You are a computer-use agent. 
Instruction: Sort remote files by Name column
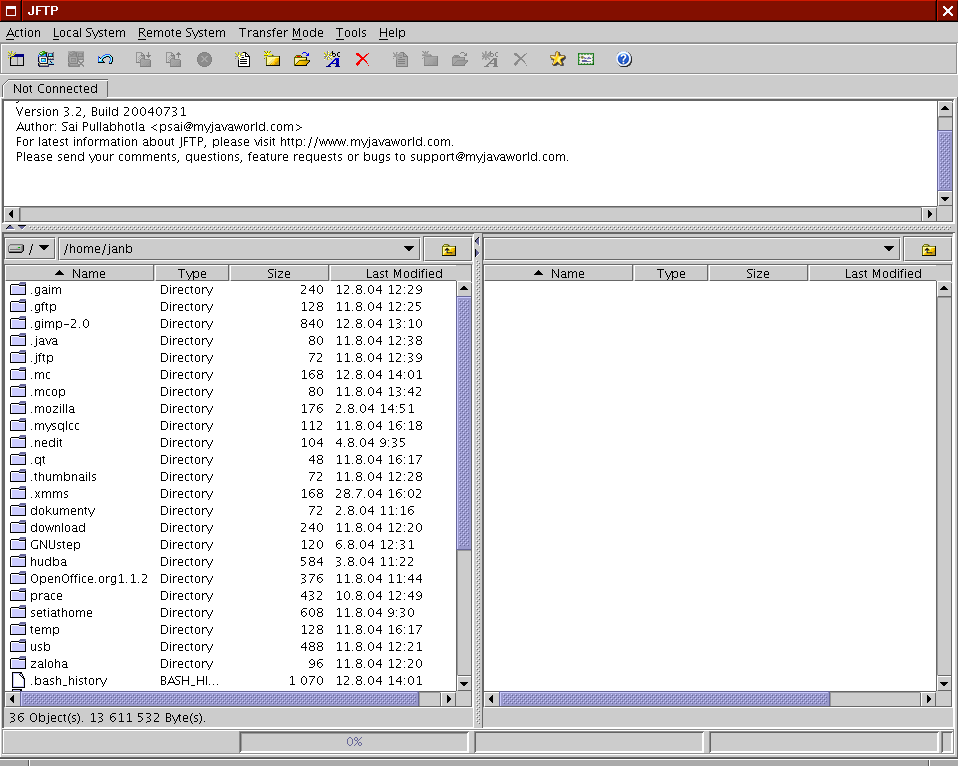tap(558, 273)
